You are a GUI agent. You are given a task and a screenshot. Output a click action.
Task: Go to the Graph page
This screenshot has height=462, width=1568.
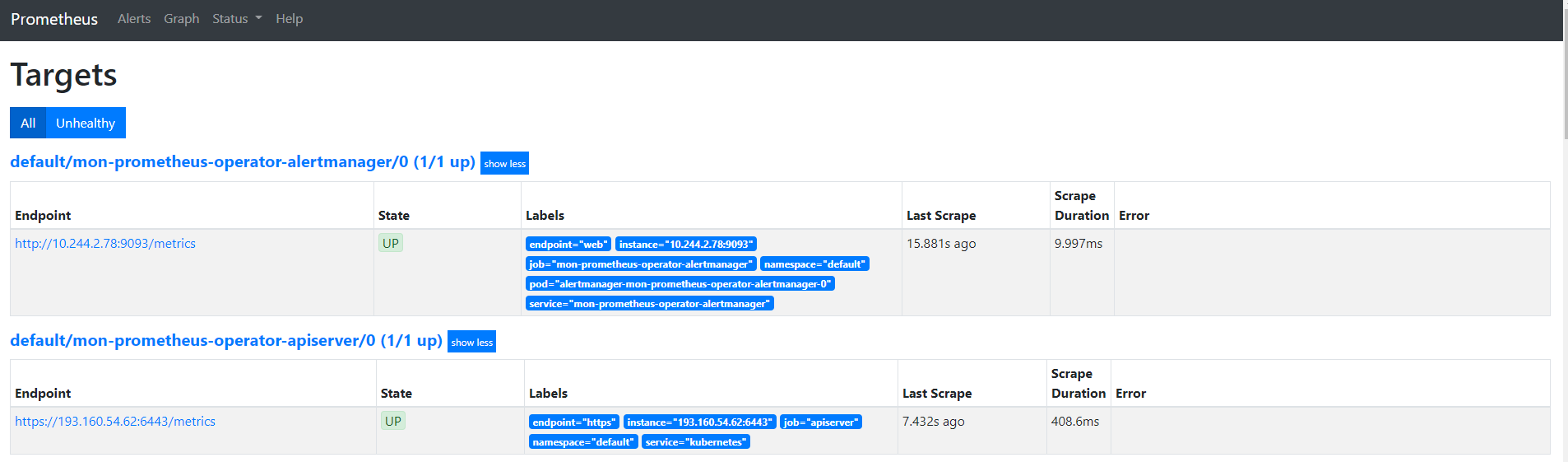[x=182, y=18]
